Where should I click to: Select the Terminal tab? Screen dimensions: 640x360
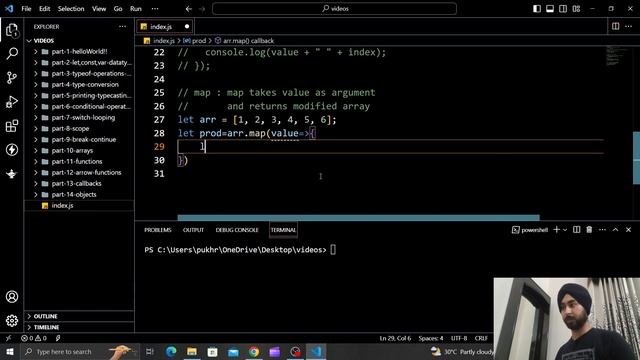tap(283, 230)
